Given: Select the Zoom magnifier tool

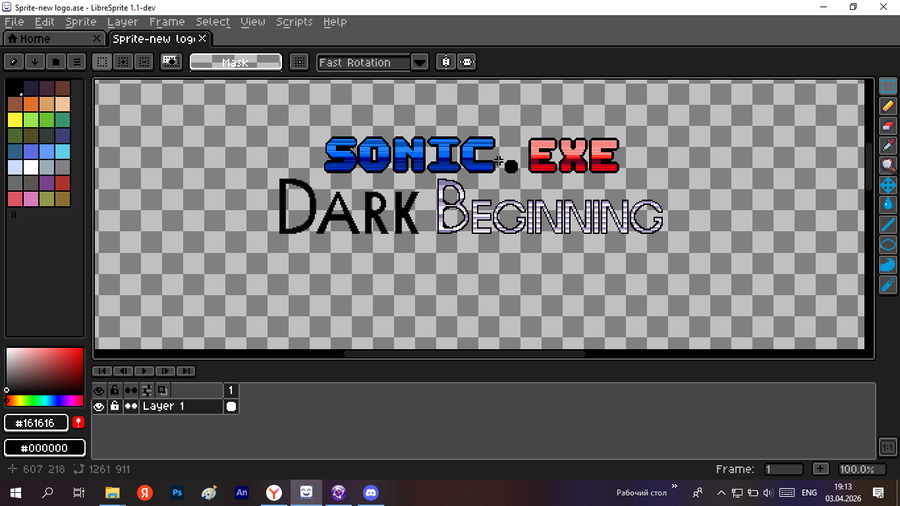Looking at the screenshot, I should click(x=888, y=166).
